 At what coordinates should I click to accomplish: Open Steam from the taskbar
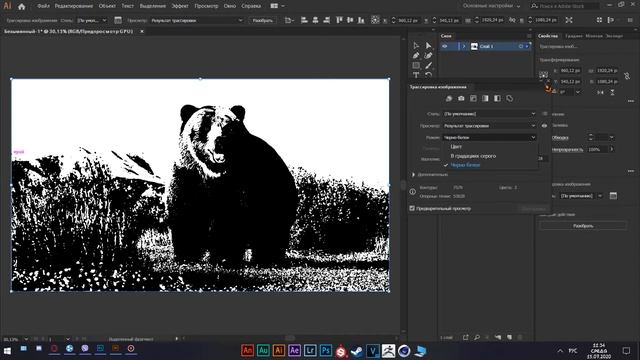[357, 351]
